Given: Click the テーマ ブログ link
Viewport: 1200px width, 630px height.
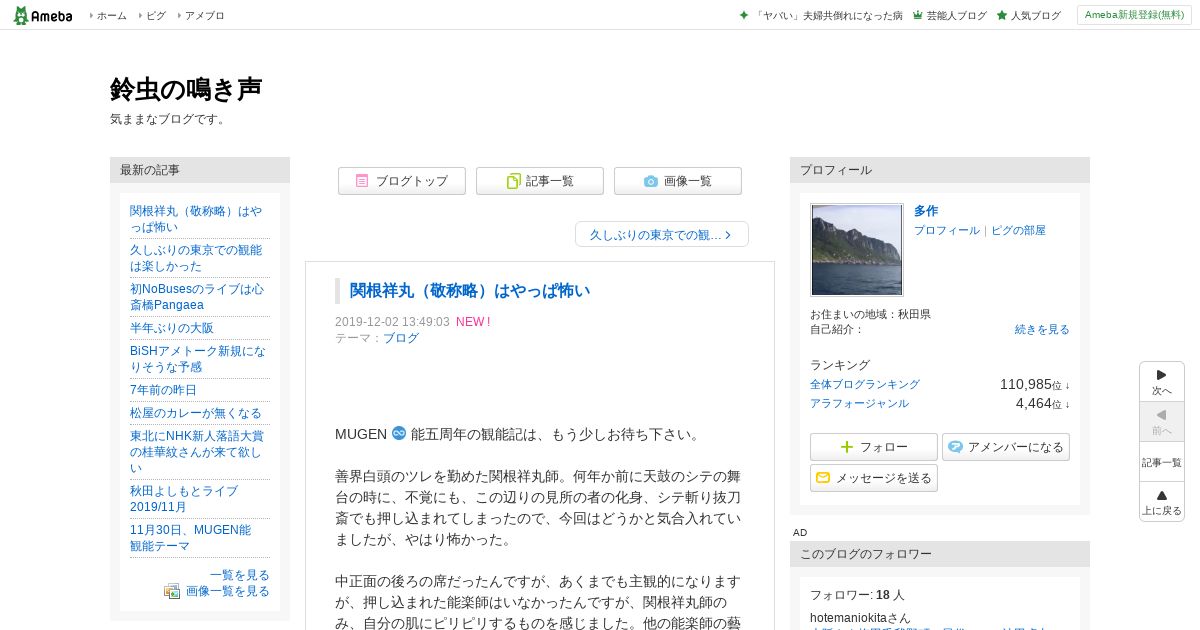Looking at the screenshot, I should pos(401,338).
